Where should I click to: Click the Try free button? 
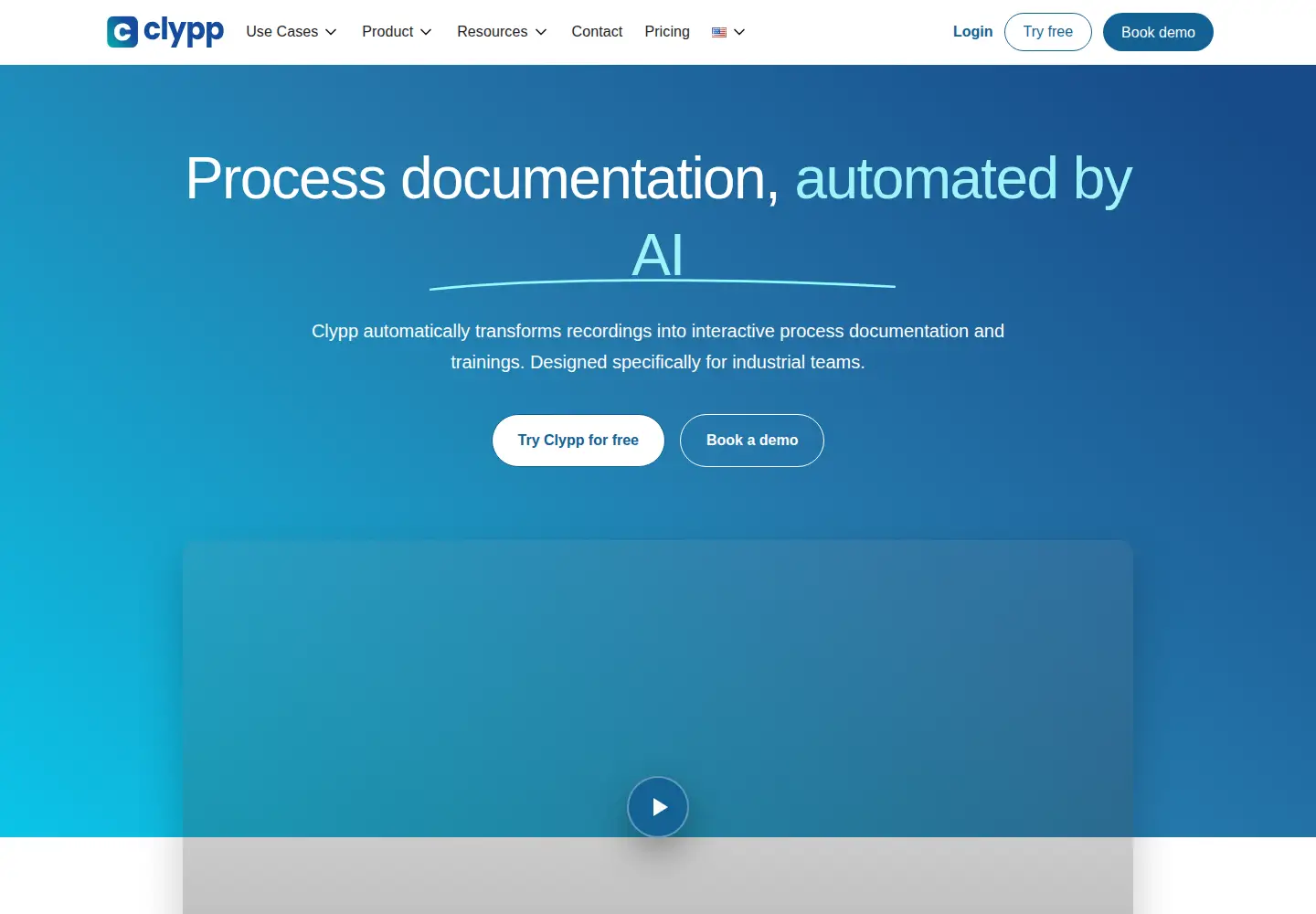(1048, 32)
